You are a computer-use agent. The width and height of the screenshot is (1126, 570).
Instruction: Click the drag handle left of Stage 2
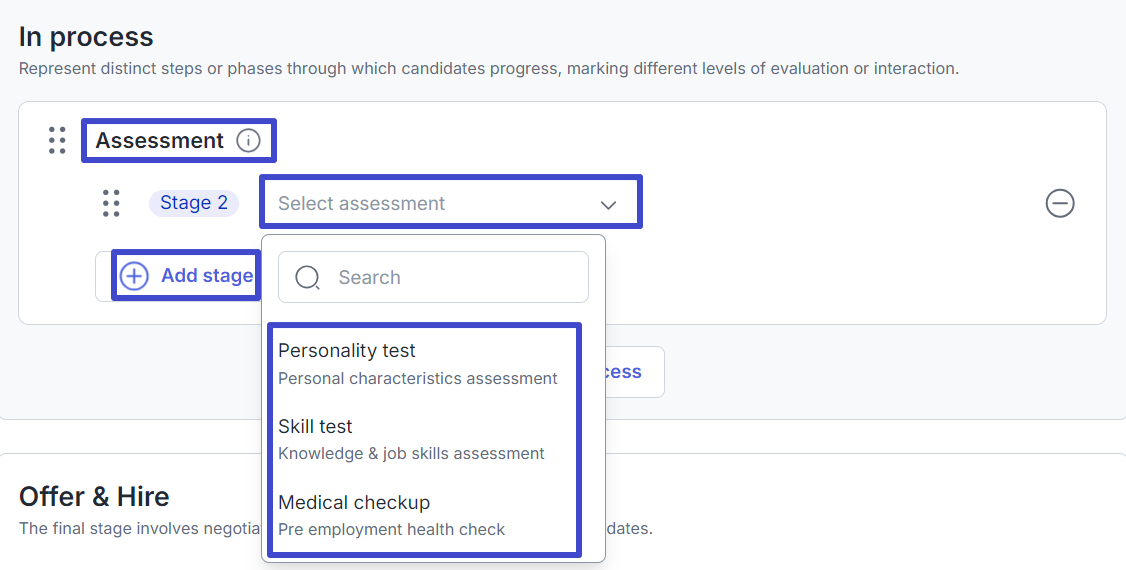pyautogui.click(x=111, y=203)
